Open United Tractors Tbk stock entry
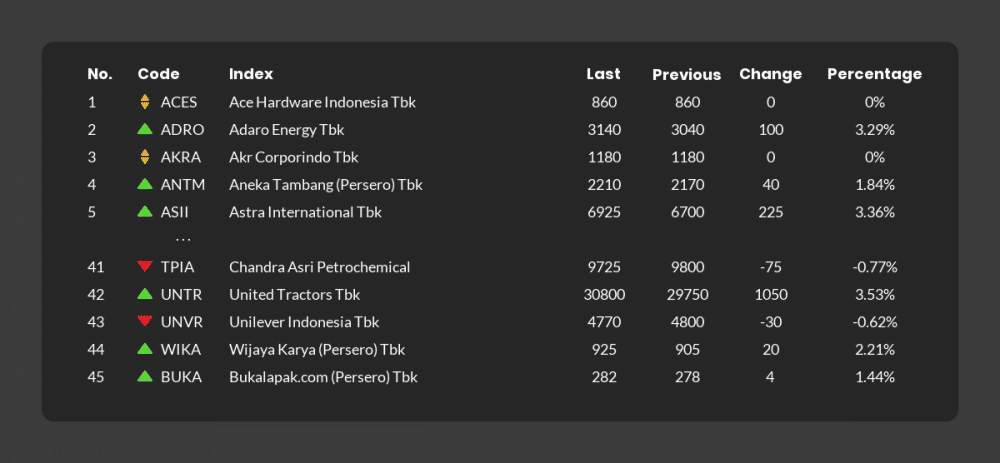The height and width of the screenshot is (463, 1000). click(x=295, y=295)
